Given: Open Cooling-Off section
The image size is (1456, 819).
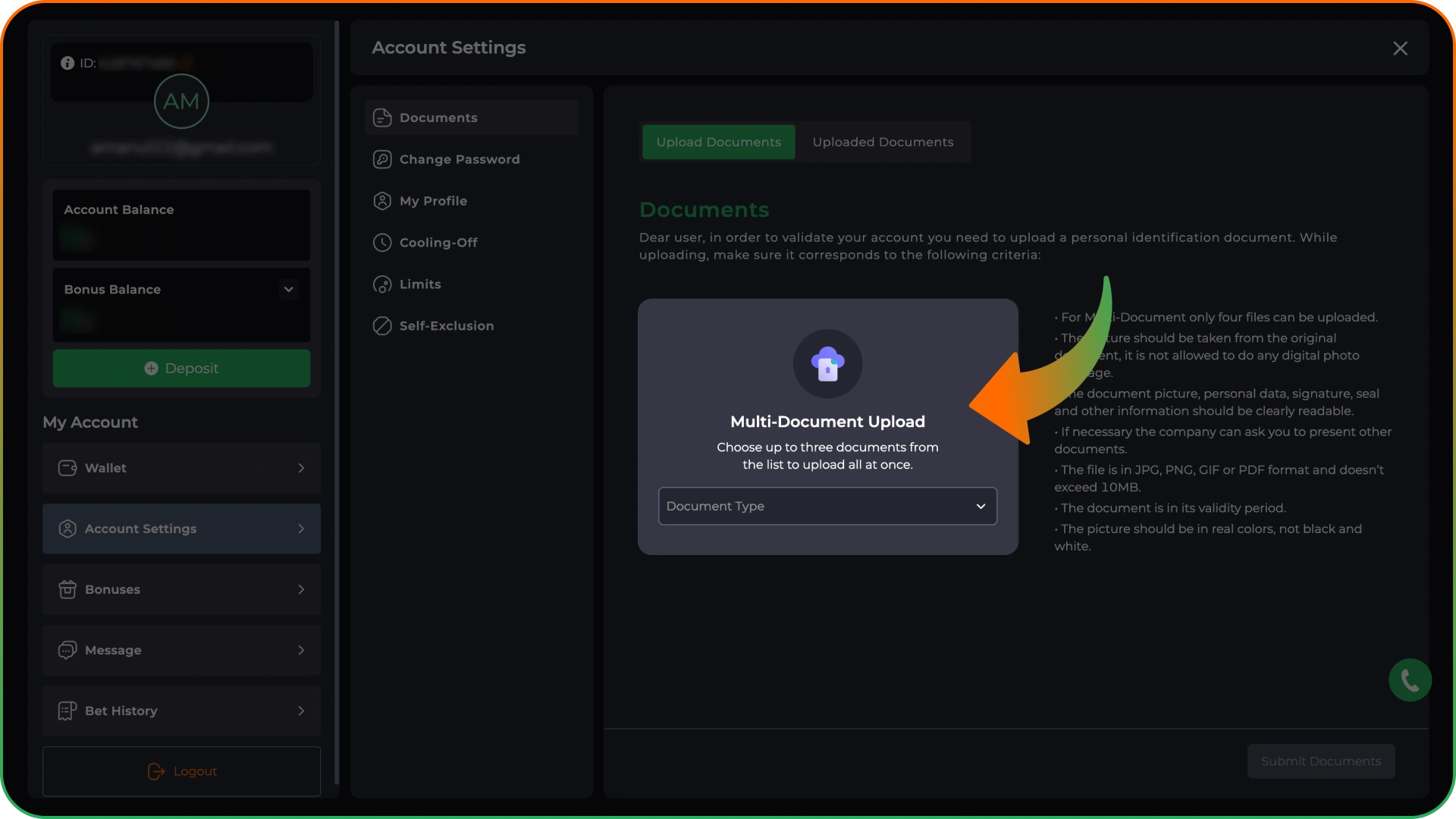Looking at the screenshot, I should coord(472,243).
